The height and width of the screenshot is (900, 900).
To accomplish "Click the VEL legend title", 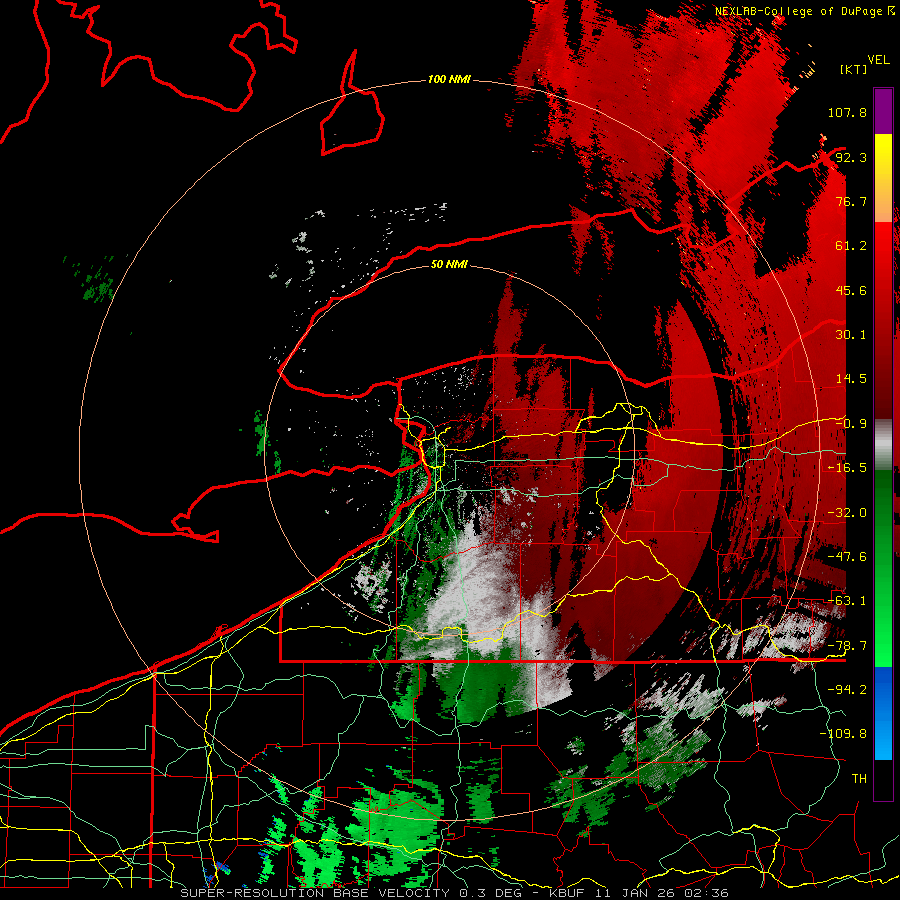I will [x=878, y=60].
